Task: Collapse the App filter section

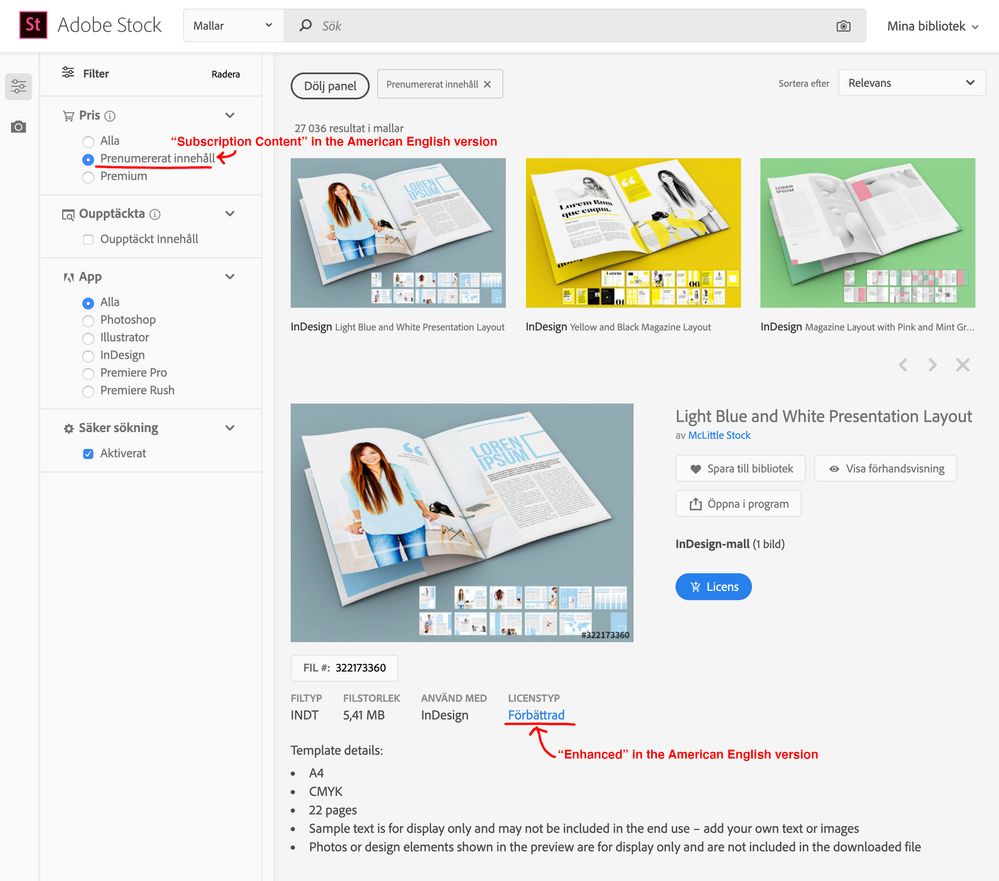Action: coord(230,276)
